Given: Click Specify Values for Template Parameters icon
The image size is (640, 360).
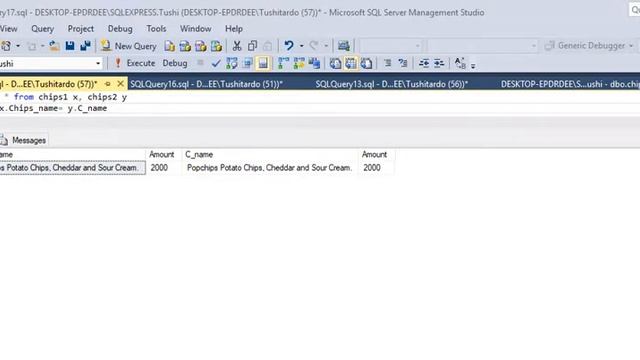Looking at the screenshot, I should [x=460, y=63].
